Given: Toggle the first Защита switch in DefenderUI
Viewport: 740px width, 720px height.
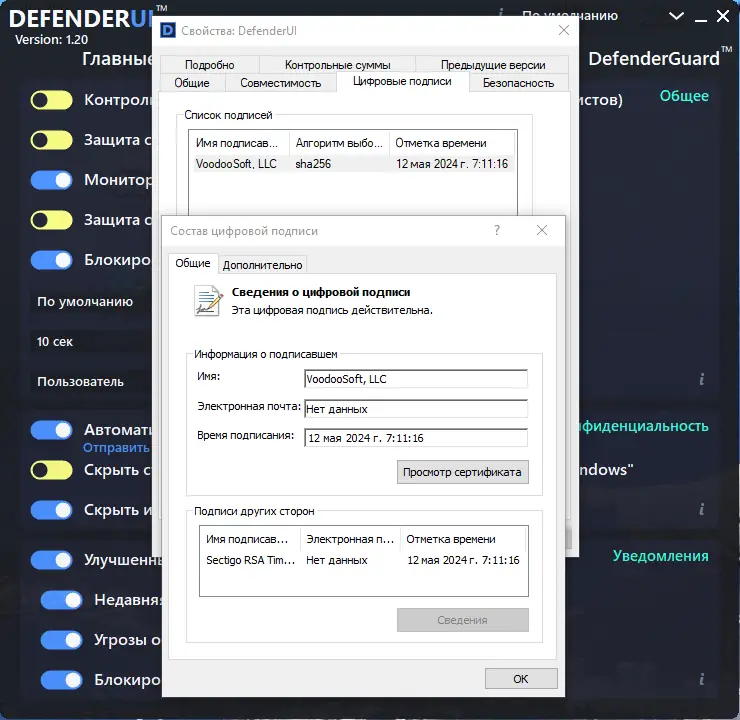Looking at the screenshot, I should pyautogui.click(x=51, y=140).
